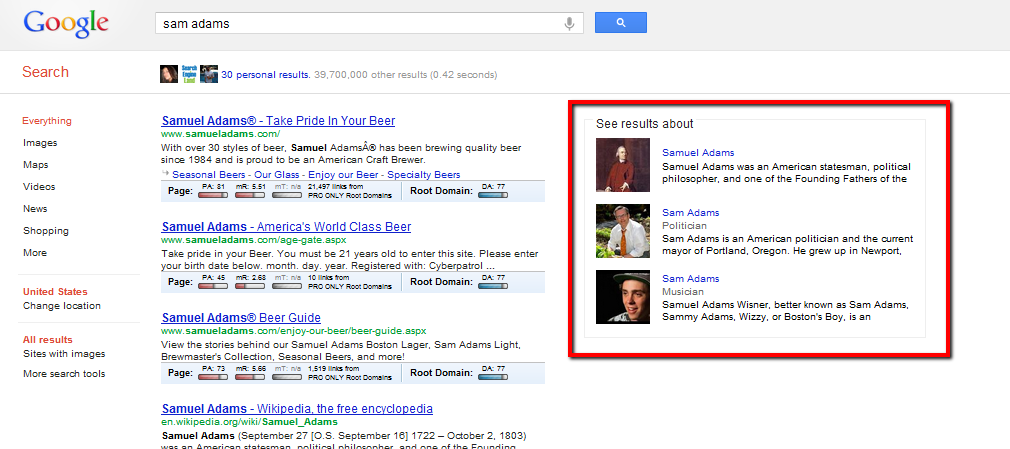Click the Google logo
The height and width of the screenshot is (449, 1010).
(x=66, y=24)
